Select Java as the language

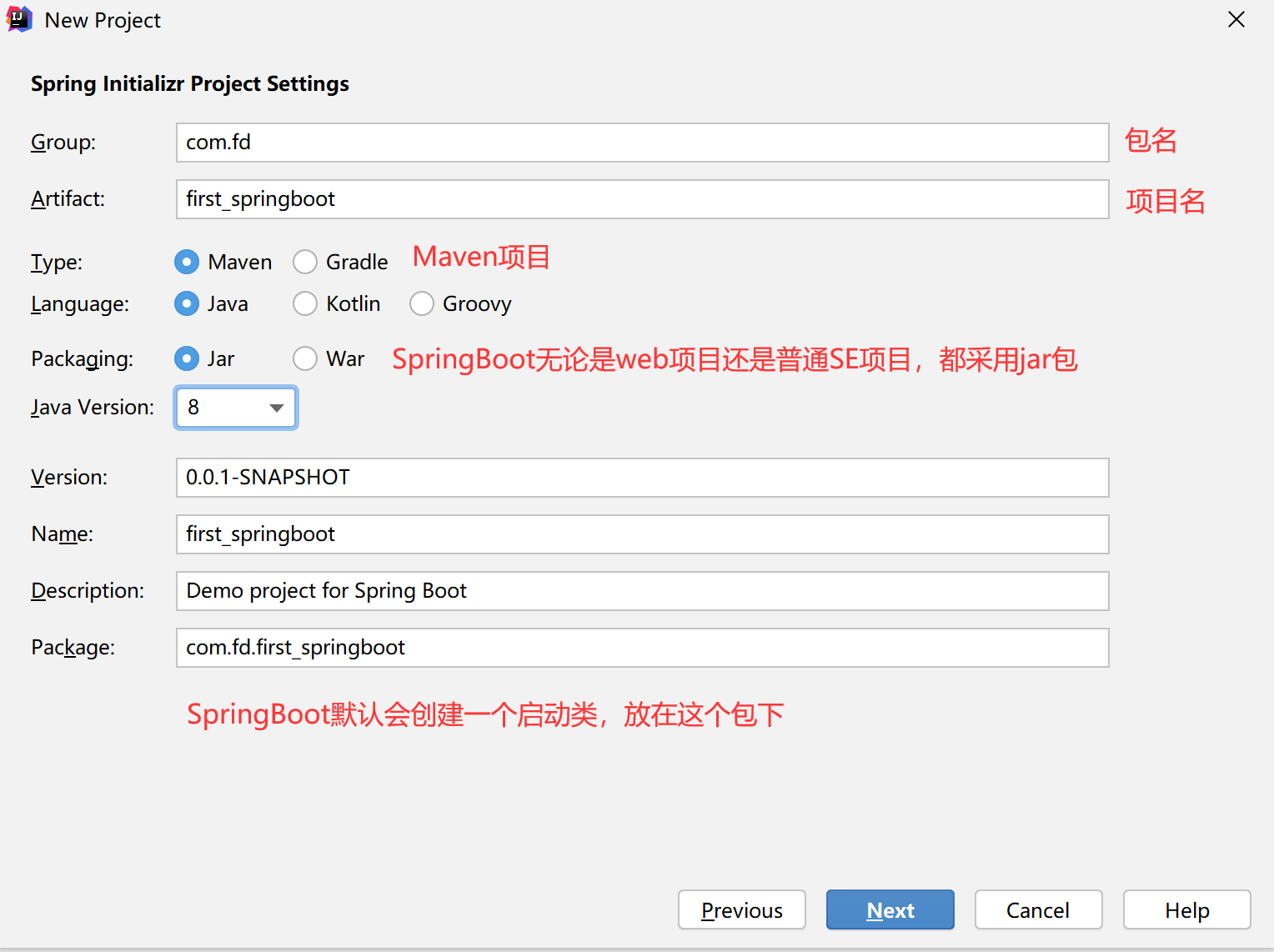pos(188,303)
